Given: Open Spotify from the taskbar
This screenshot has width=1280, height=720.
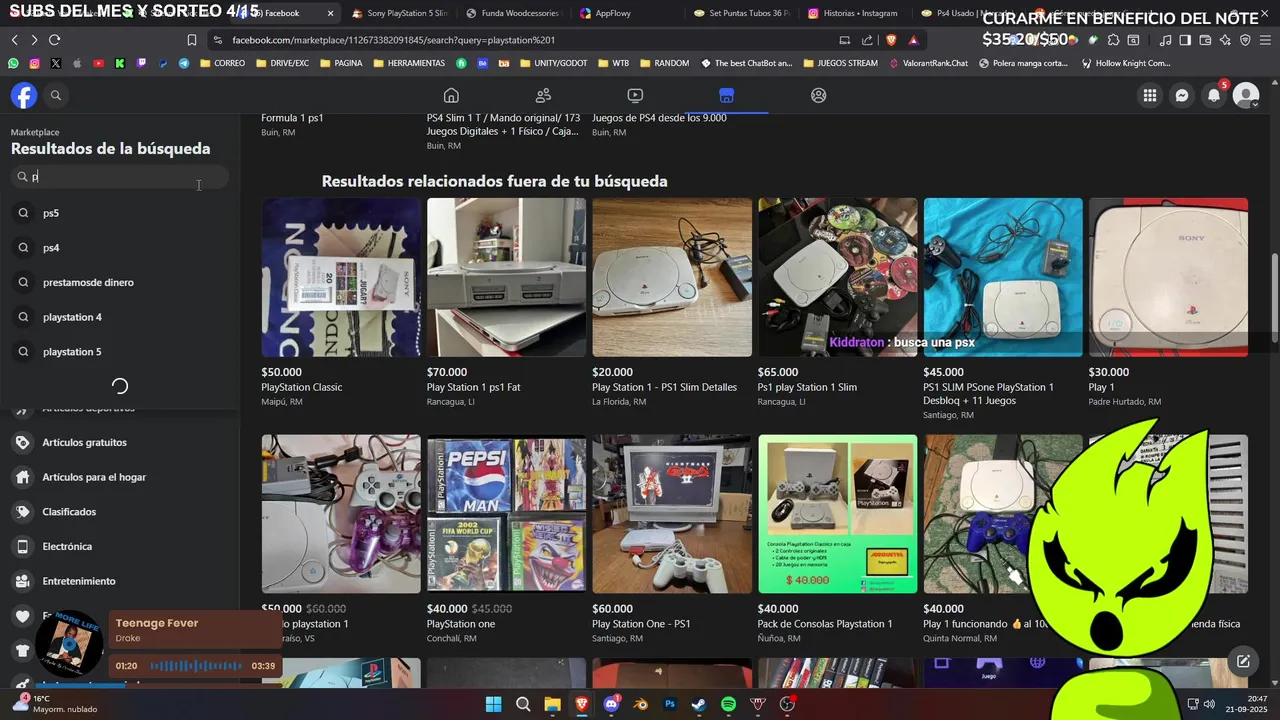Looking at the screenshot, I should (x=728, y=704).
